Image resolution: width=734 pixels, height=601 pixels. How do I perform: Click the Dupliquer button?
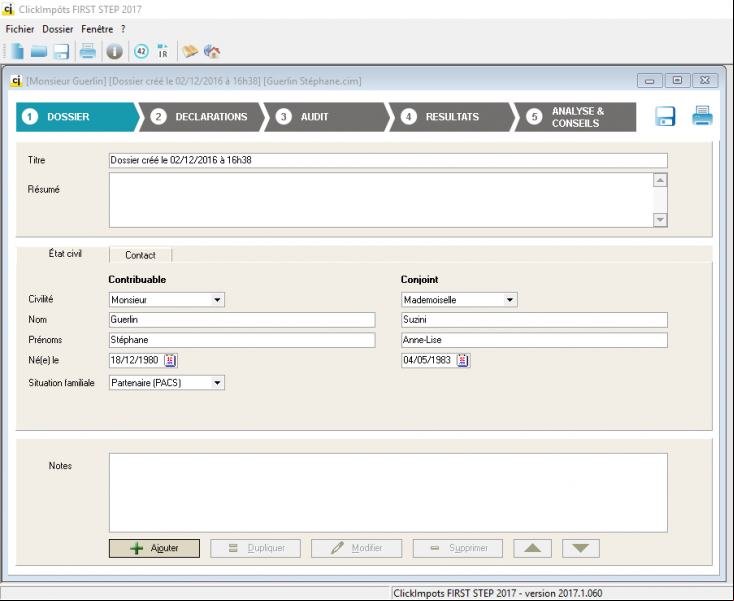click(256, 548)
